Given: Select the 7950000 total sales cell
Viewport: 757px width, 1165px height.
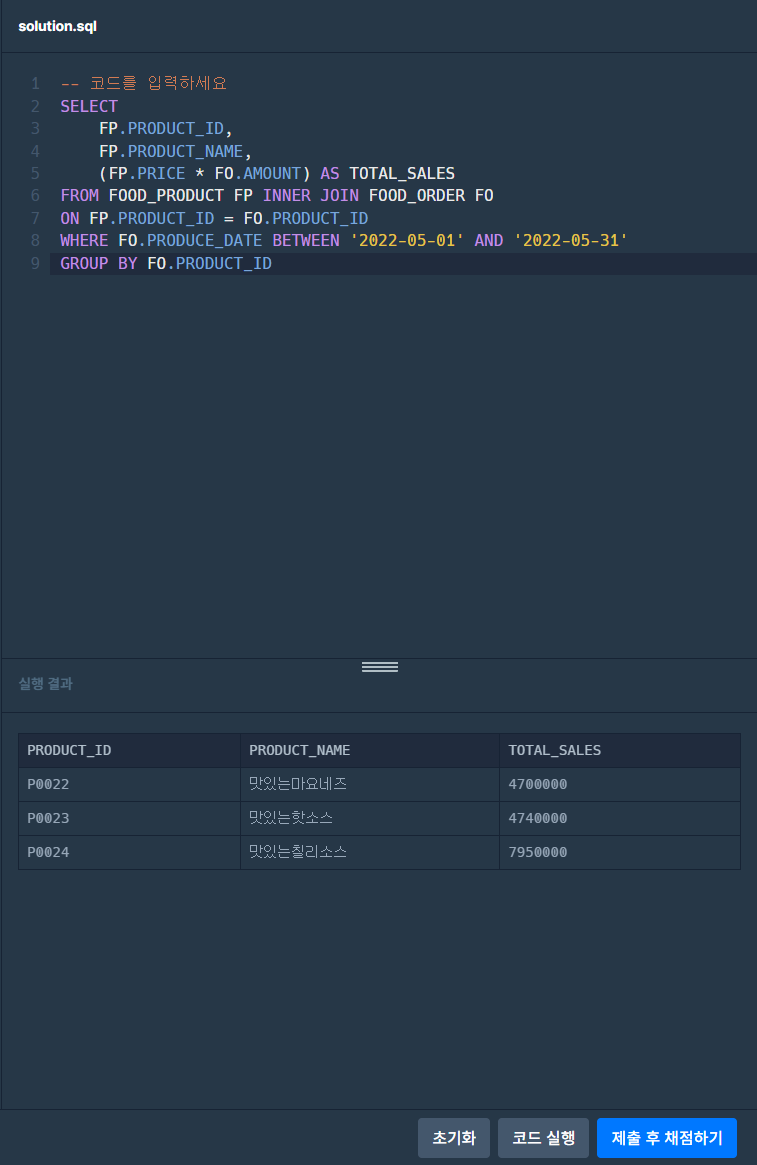Looking at the screenshot, I should 620,852.
